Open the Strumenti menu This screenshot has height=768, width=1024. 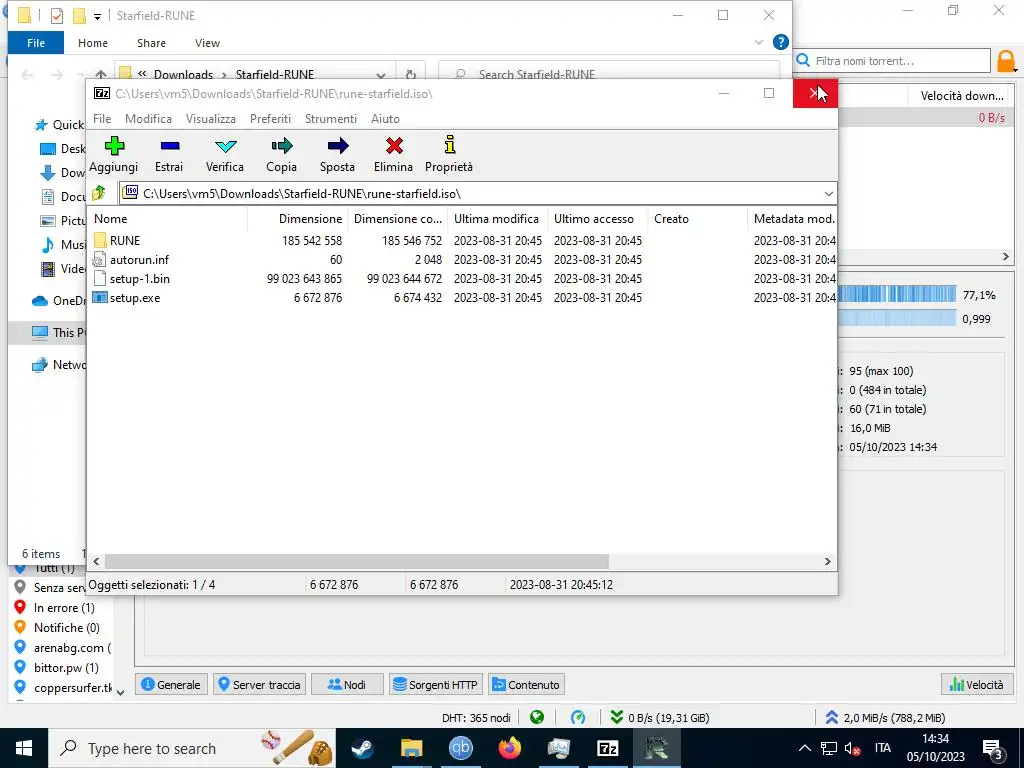click(x=330, y=119)
